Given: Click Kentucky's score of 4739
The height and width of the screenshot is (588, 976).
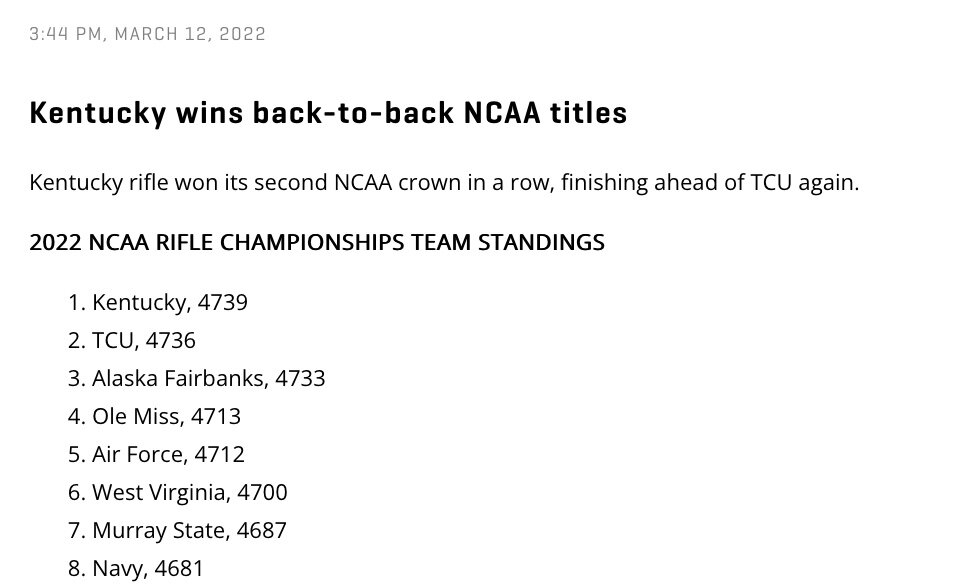Looking at the screenshot, I should (223, 302).
